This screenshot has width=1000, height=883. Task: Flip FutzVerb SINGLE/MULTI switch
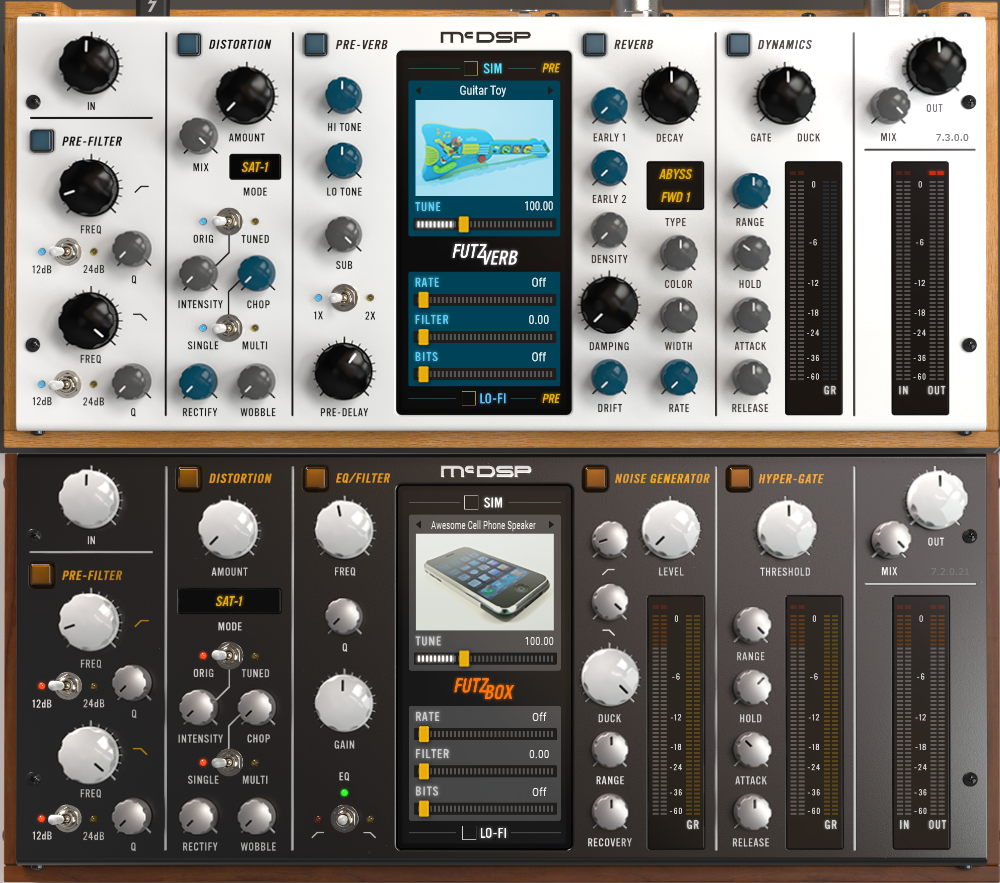click(x=228, y=328)
